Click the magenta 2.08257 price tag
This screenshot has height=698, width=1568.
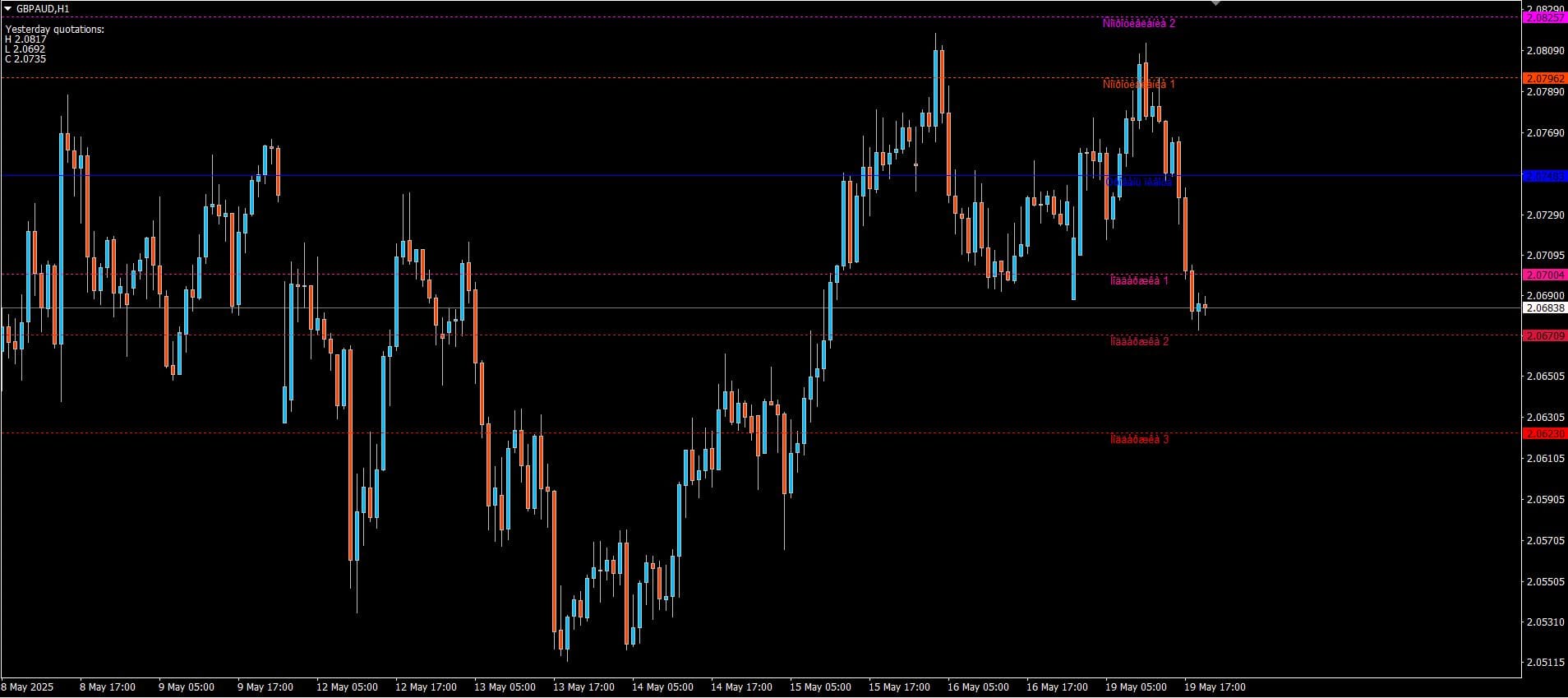coord(1545,17)
